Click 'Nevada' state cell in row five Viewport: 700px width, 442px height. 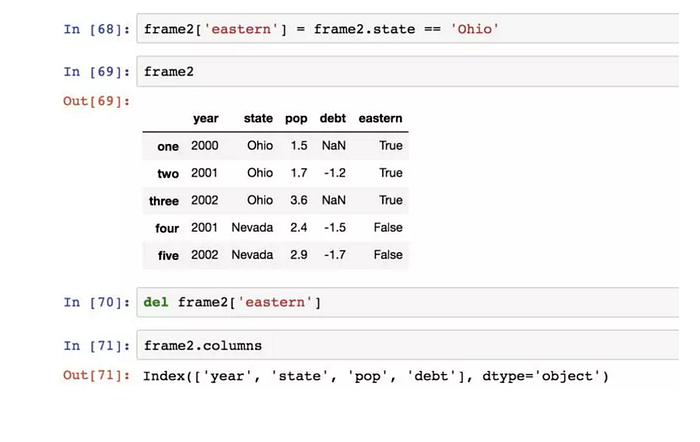point(252,254)
